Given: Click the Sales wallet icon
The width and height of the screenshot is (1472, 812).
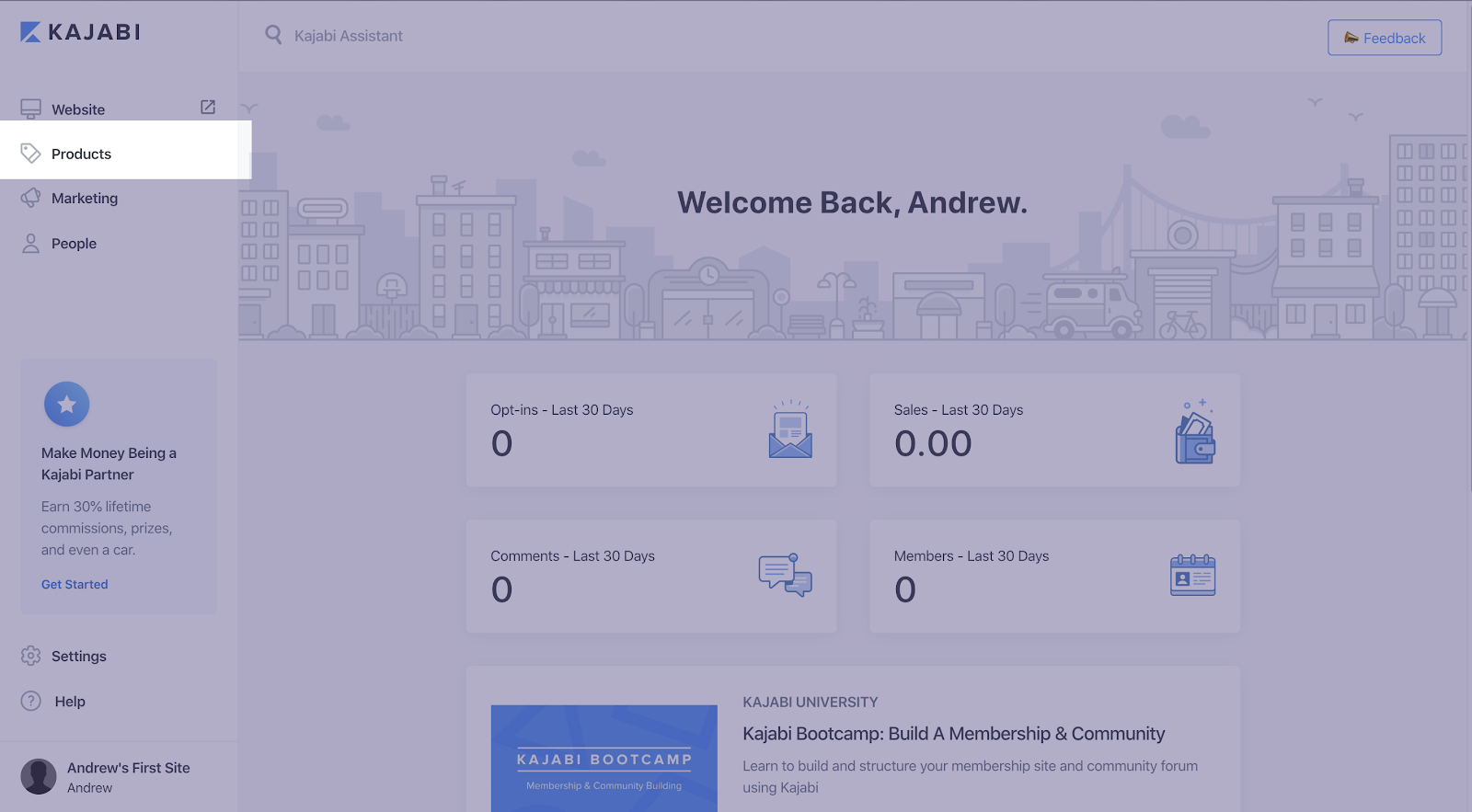Looking at the screenshot, I should click(x=1195, y=431).
